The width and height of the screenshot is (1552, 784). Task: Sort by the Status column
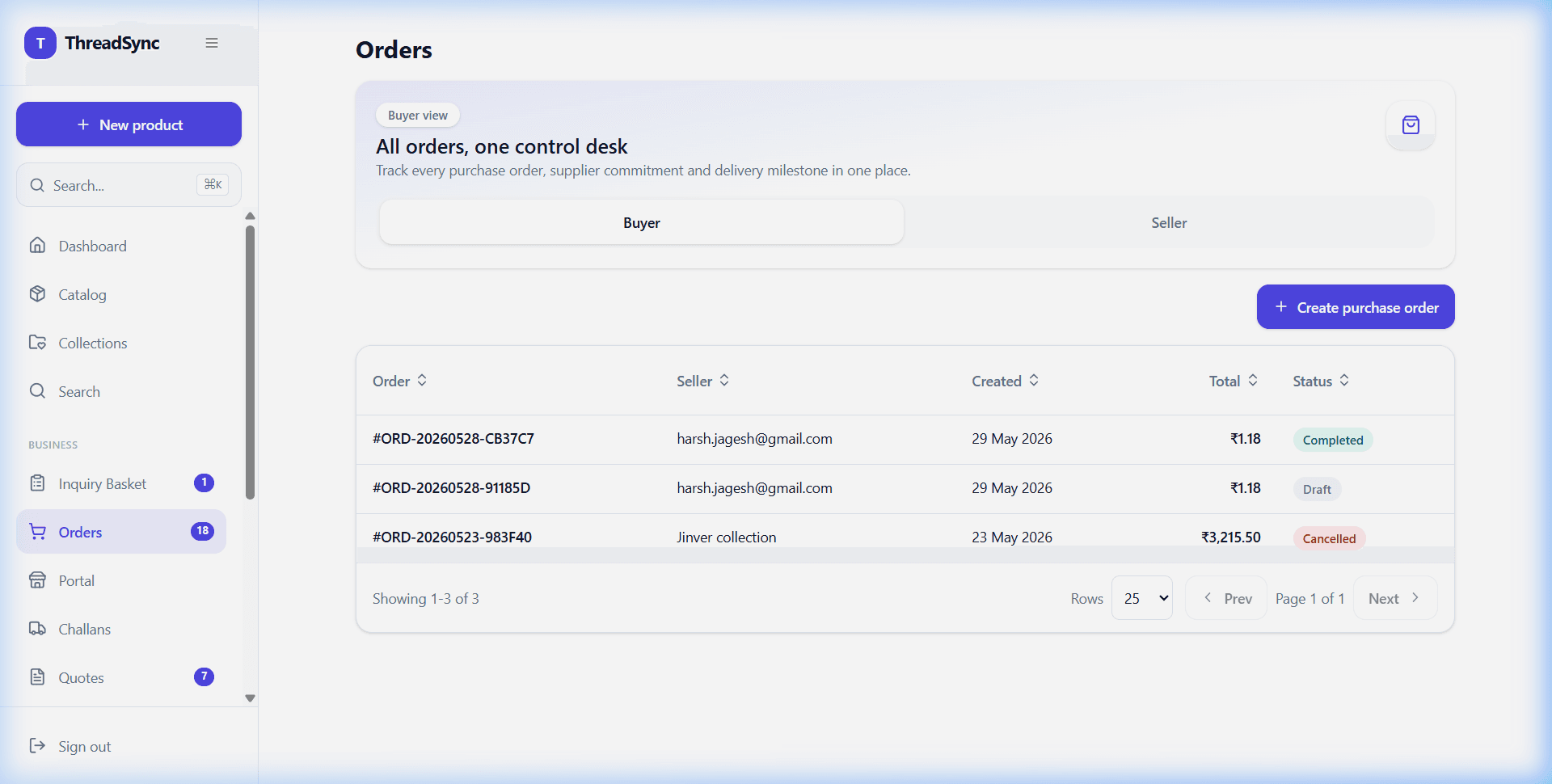pyautogui.click(x=1321, y=381)
